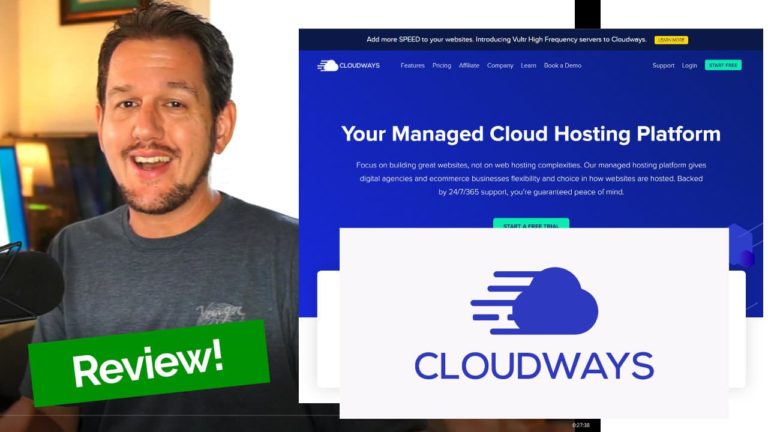Click the 'Your Managed Cloud Hosting Platform' headline
This screenshot has height=432, width=768.
531,134
